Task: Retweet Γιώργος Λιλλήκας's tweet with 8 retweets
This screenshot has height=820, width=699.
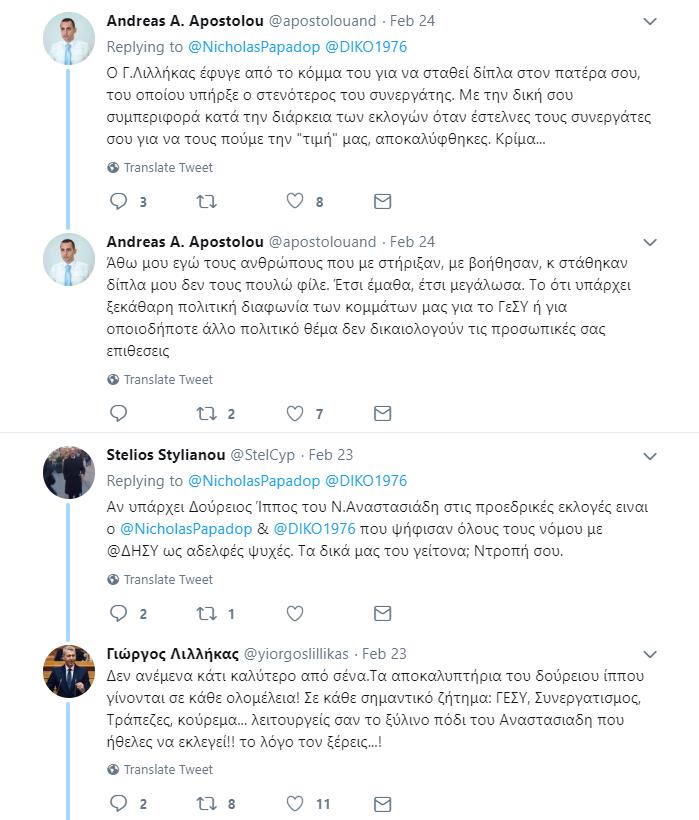Action: (207, 803)
